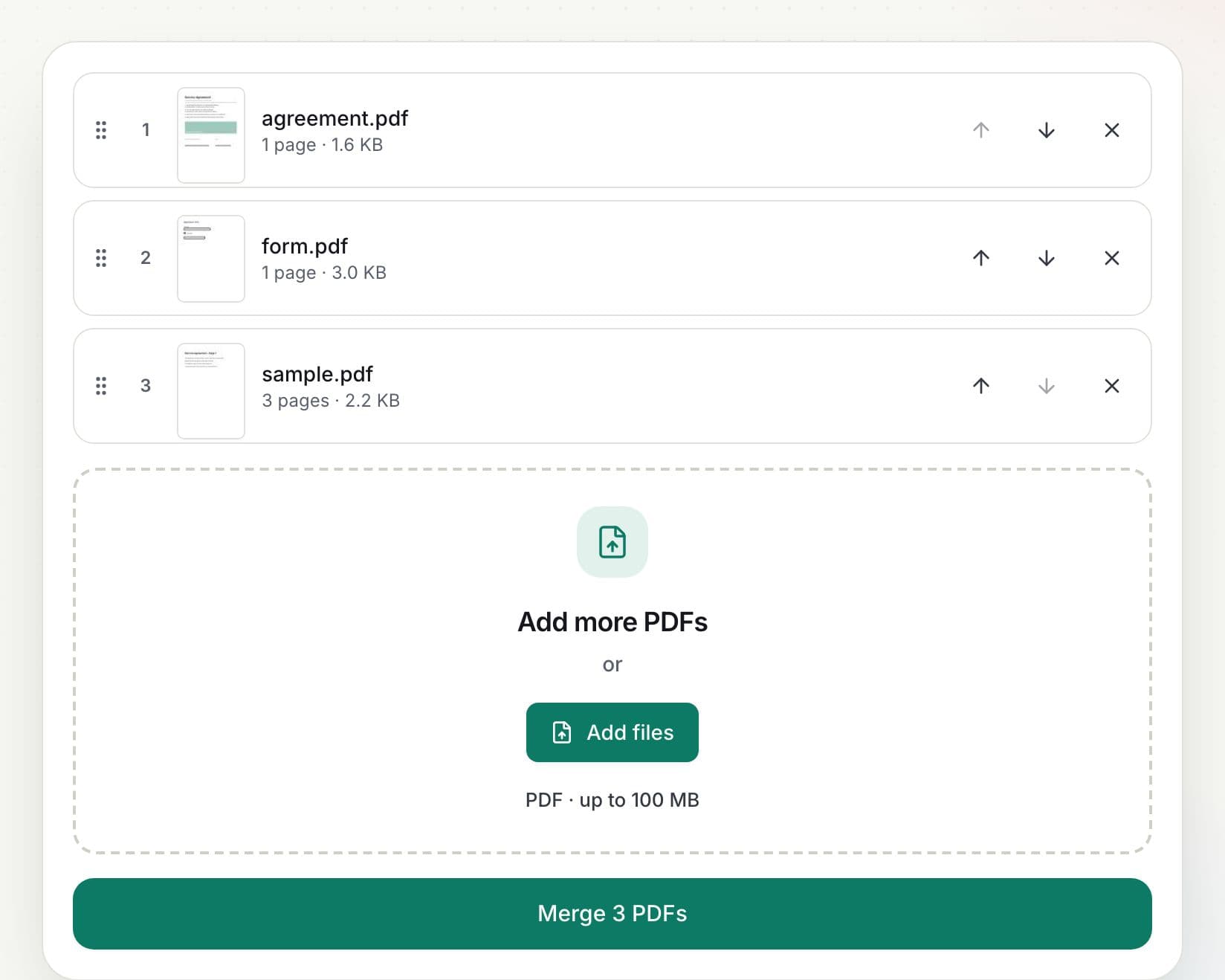Viewport: 1225px width, 980px height.
Task: Click order number 2 beside form.pdf
Action: 146,258
